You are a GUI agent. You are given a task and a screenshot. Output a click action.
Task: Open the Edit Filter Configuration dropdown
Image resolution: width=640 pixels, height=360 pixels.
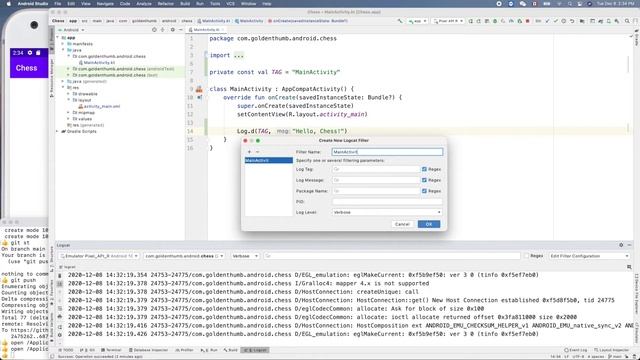(x=589, y=256)
